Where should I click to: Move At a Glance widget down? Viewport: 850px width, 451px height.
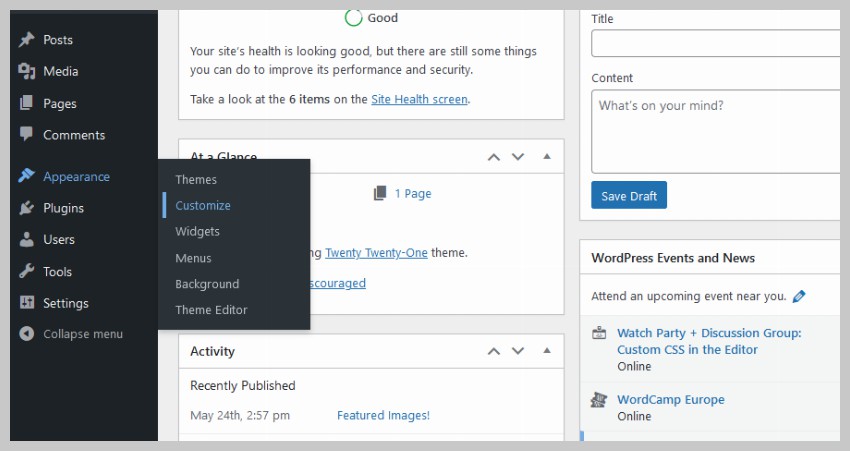tap(518, 157)
